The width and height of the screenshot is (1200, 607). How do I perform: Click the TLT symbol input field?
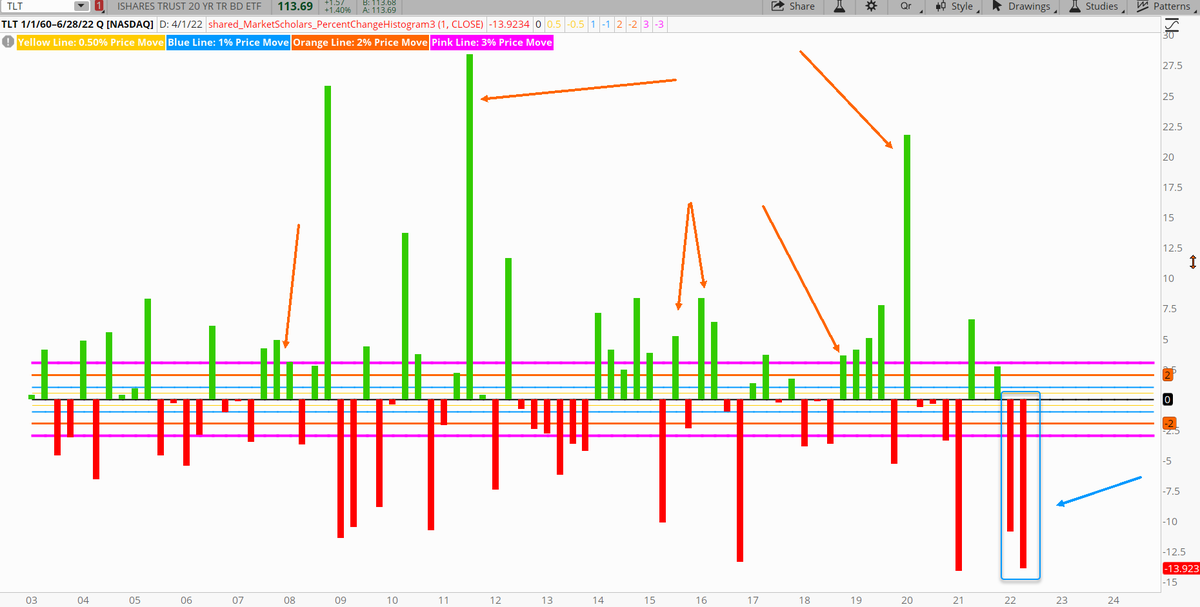(x=37, y=6)
